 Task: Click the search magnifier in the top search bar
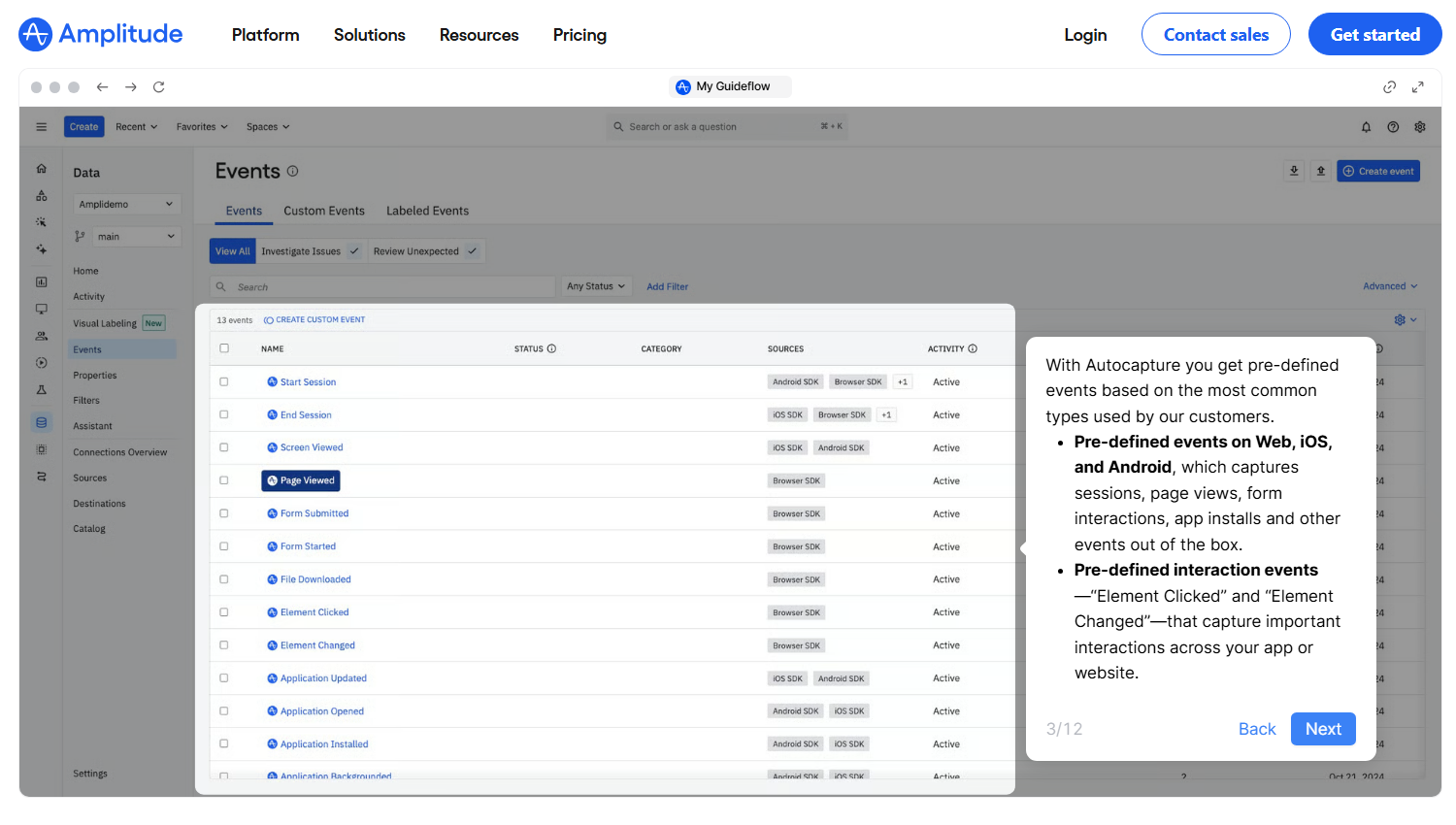(x=618, y=127)
